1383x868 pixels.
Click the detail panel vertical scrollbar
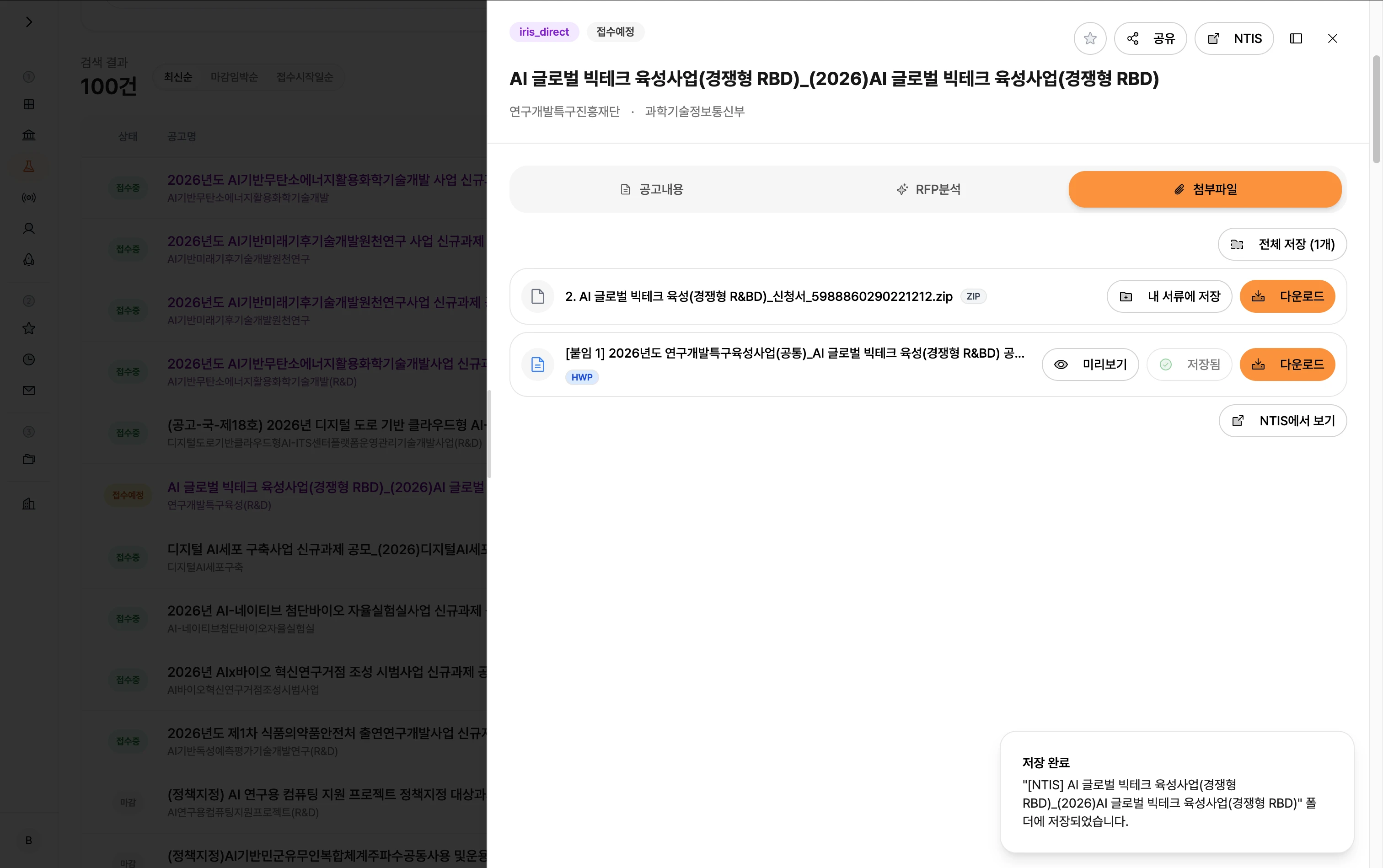[1376, 109]
